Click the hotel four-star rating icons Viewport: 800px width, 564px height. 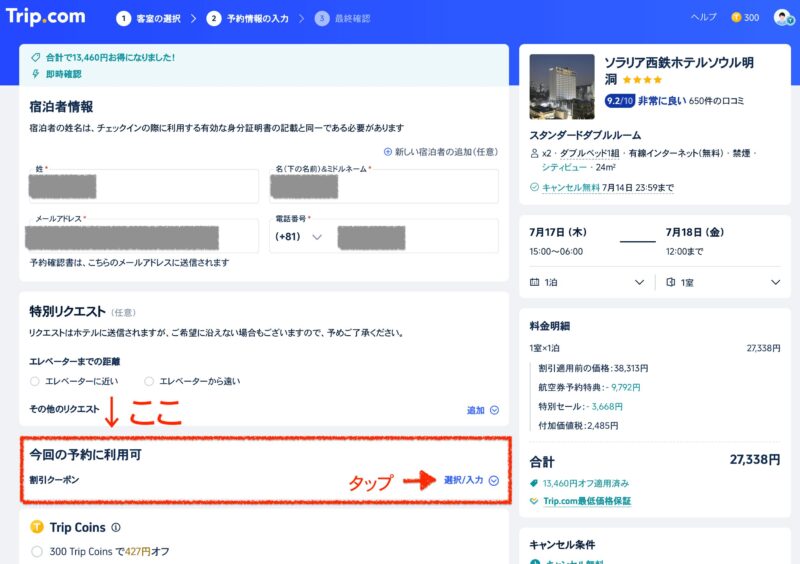pyautogui.click(x=642, y=80)
